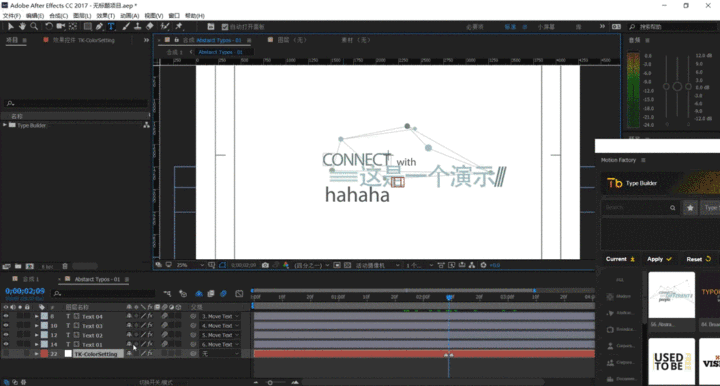
Task: Hide the Text 03 layer
Action: tap(6, 325)
